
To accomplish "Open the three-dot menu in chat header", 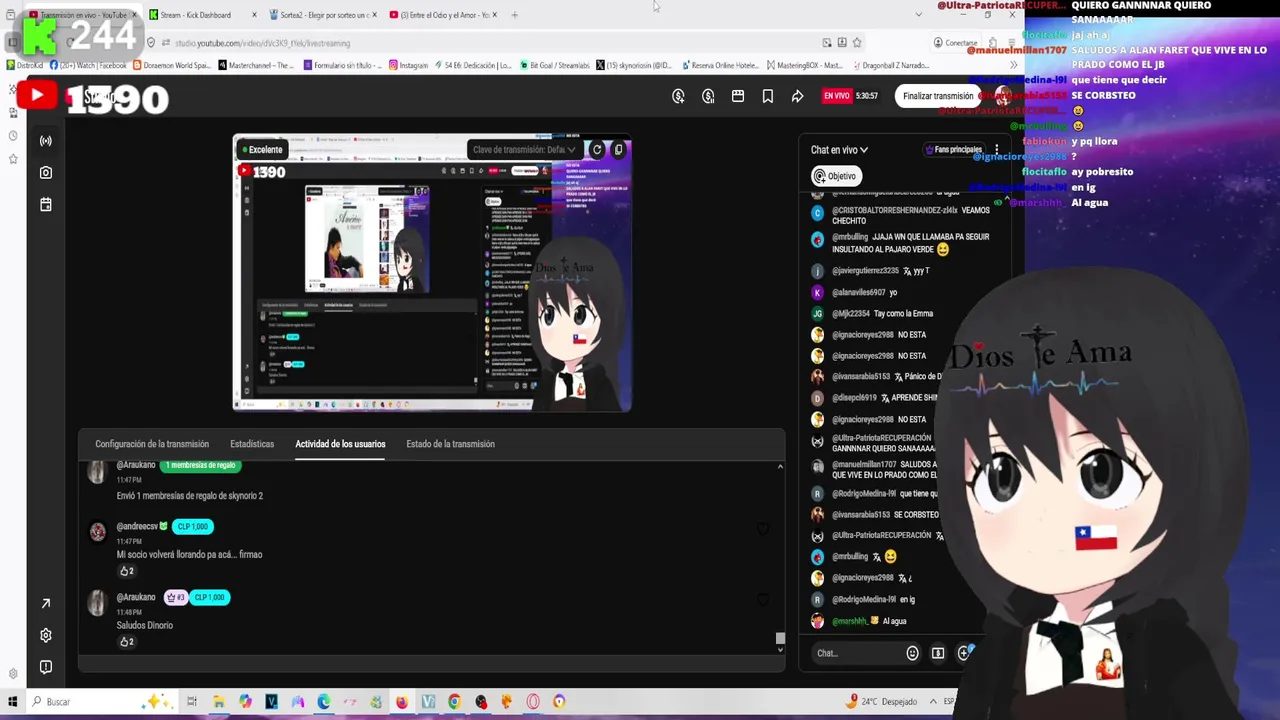I will tap(996, 150).
